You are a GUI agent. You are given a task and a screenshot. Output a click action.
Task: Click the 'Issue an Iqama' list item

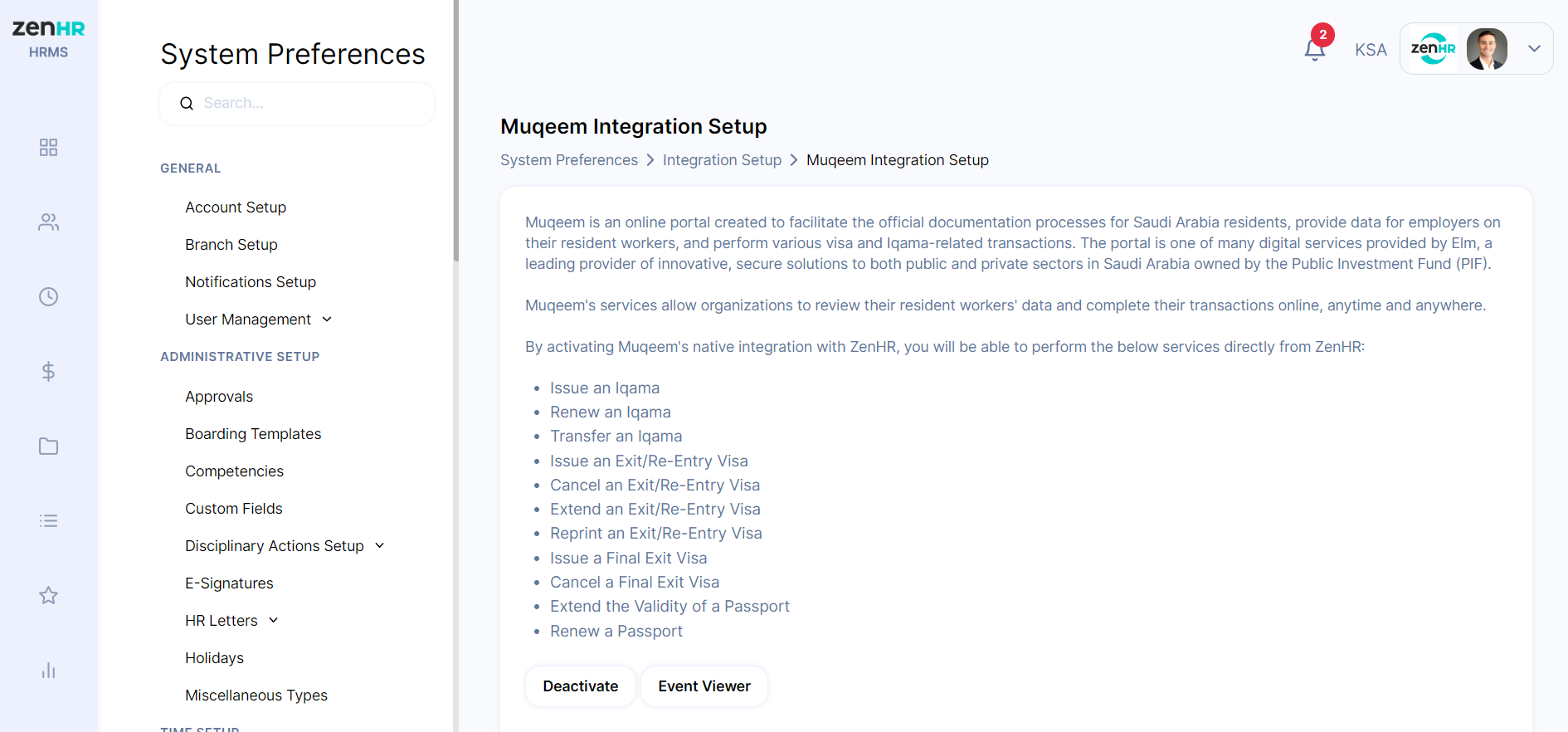(605, 388)
